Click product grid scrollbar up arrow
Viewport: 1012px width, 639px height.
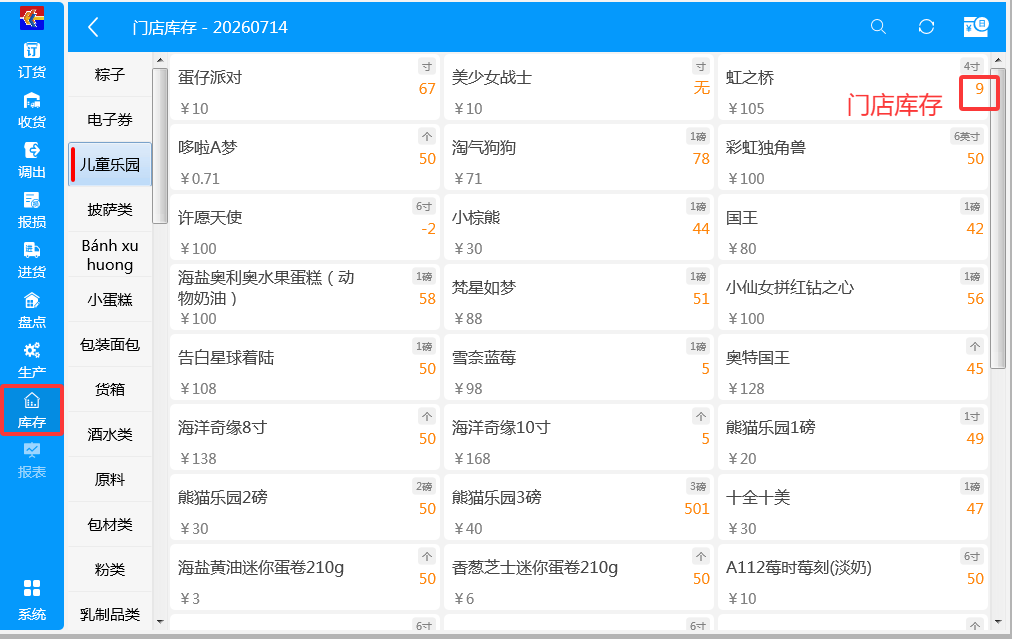click(998, 60)
